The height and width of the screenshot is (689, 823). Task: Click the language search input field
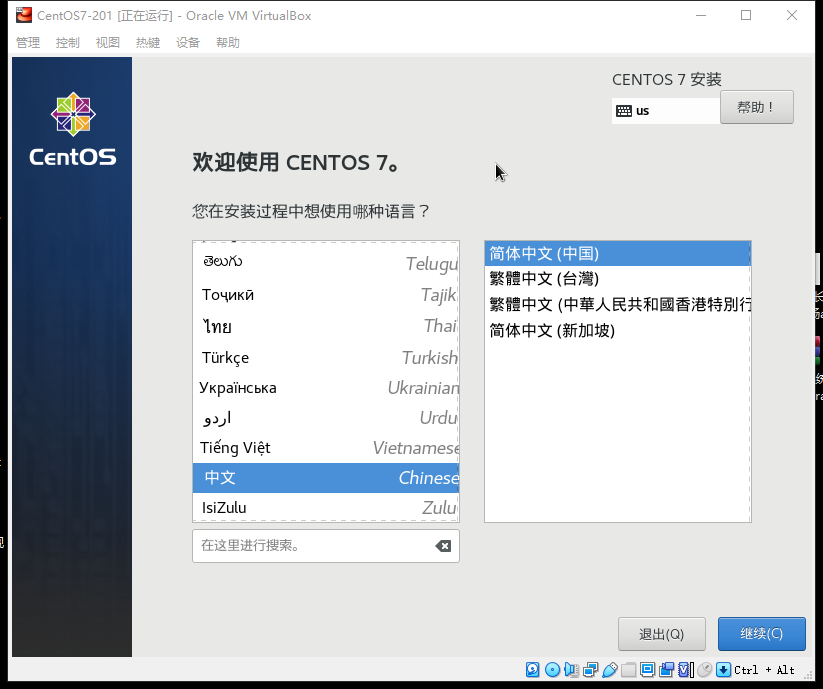tap(325, 546)
